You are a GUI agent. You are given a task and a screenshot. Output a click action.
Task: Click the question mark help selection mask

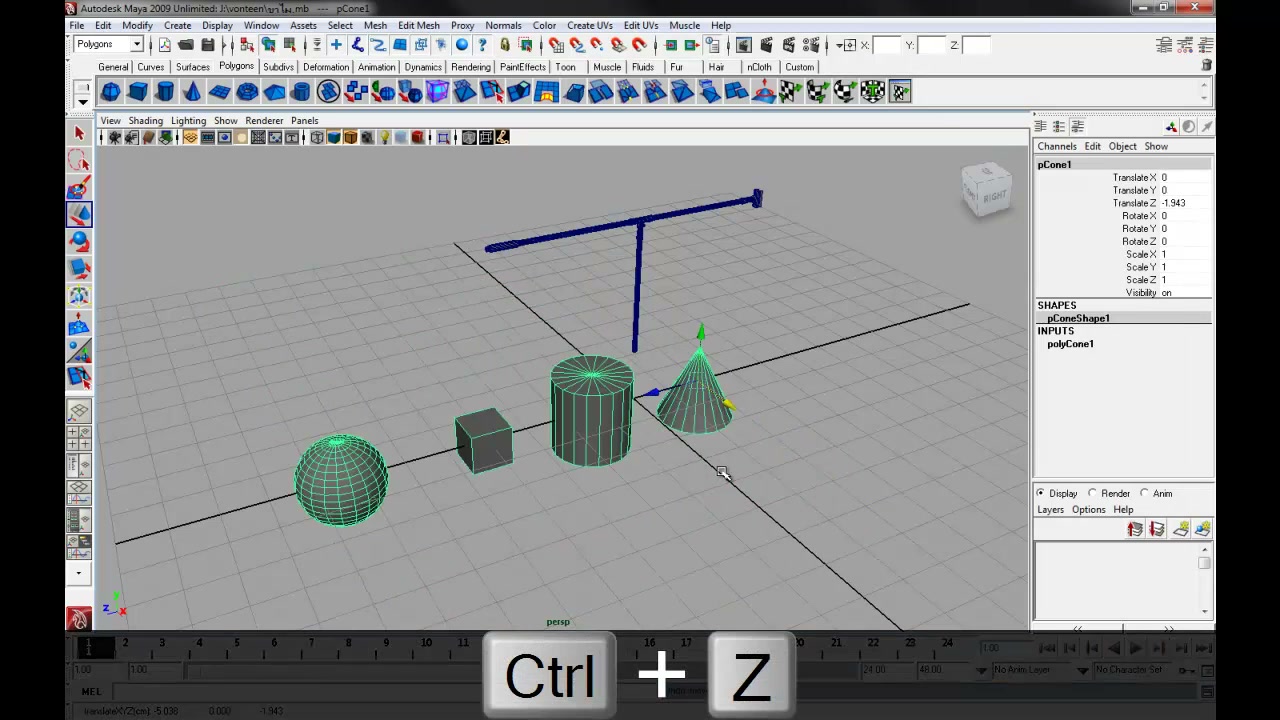click(483, 45)
